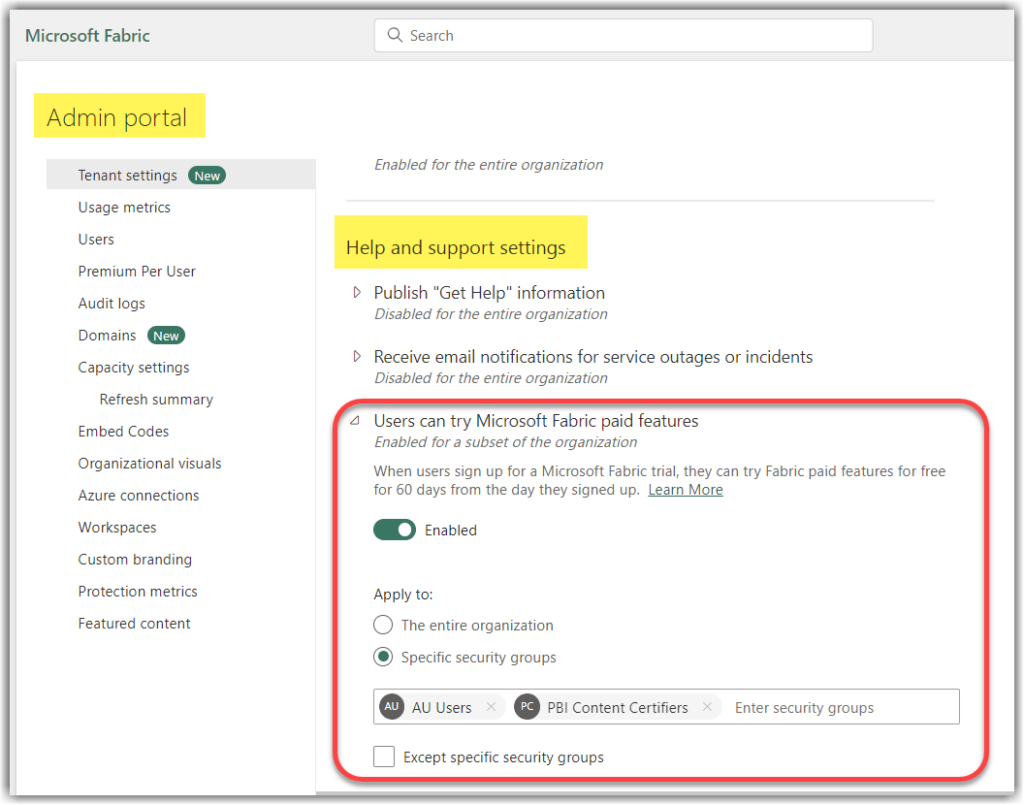Click the AU Users avatar badge

click(x=391, y=707)
